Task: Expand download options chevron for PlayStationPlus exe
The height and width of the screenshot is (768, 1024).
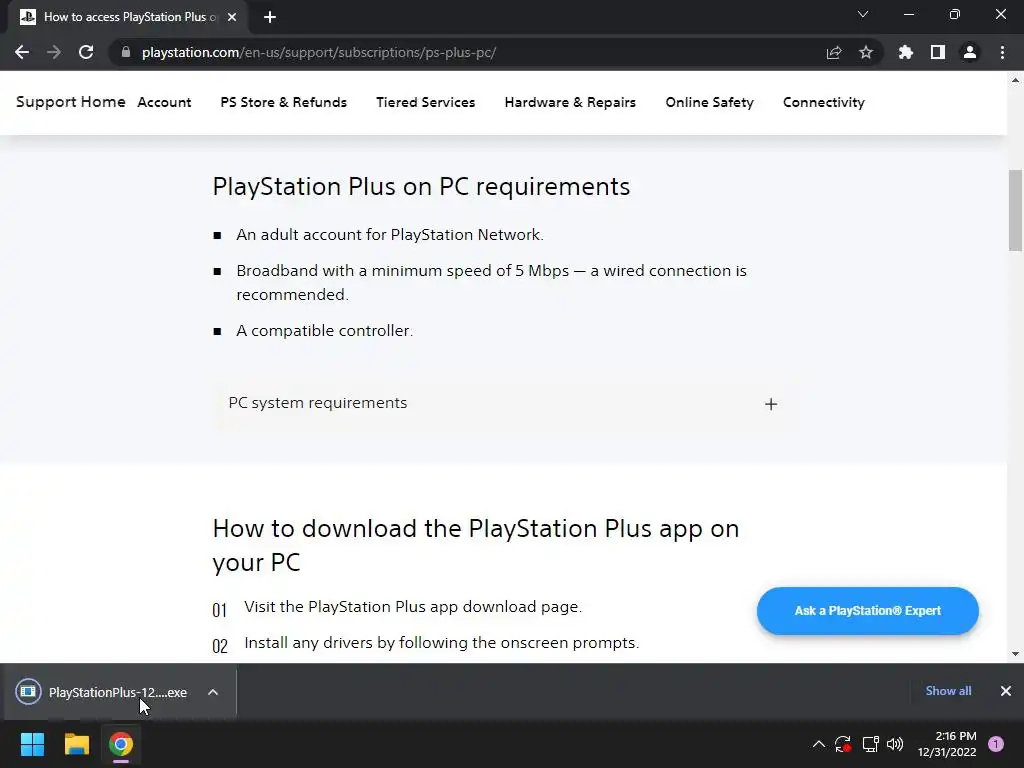Action: 213,692
